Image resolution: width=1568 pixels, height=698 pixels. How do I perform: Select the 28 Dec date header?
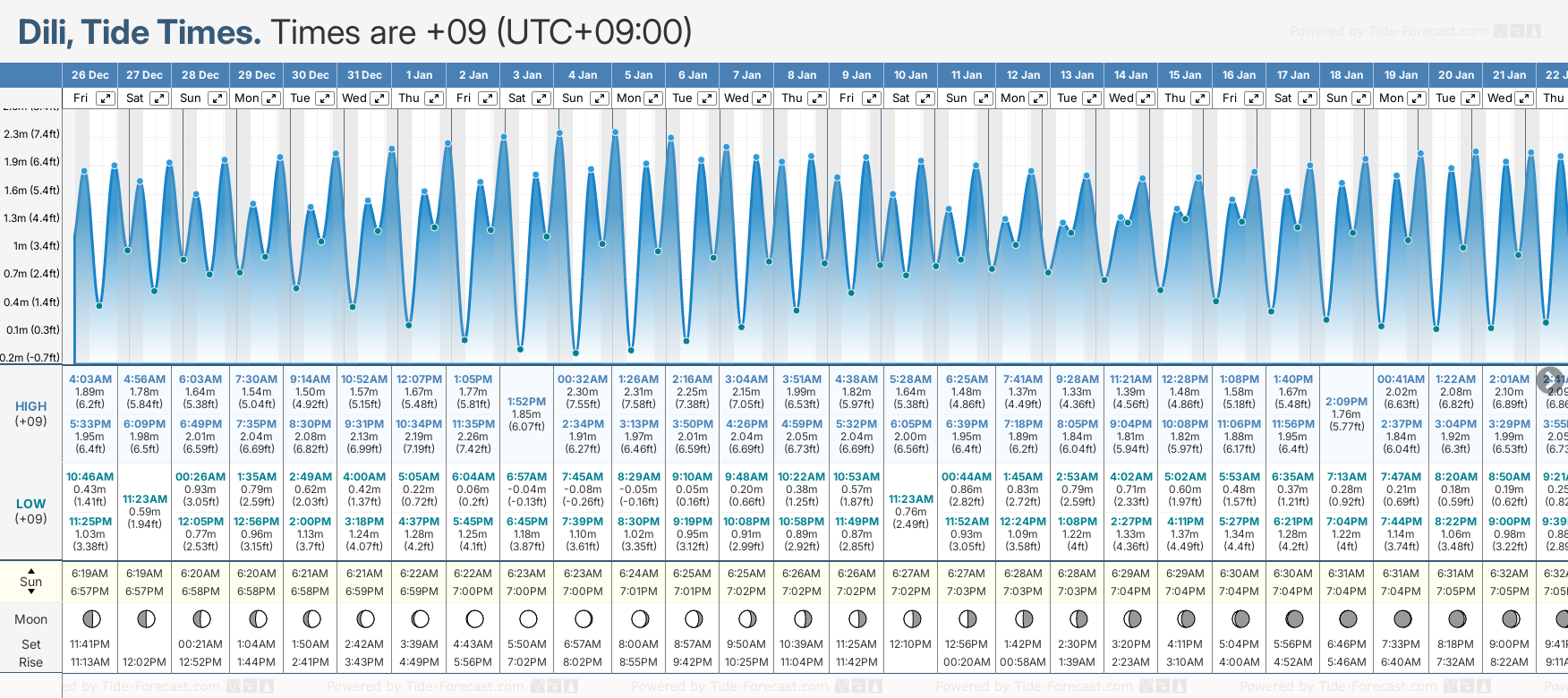coord(200,75)
